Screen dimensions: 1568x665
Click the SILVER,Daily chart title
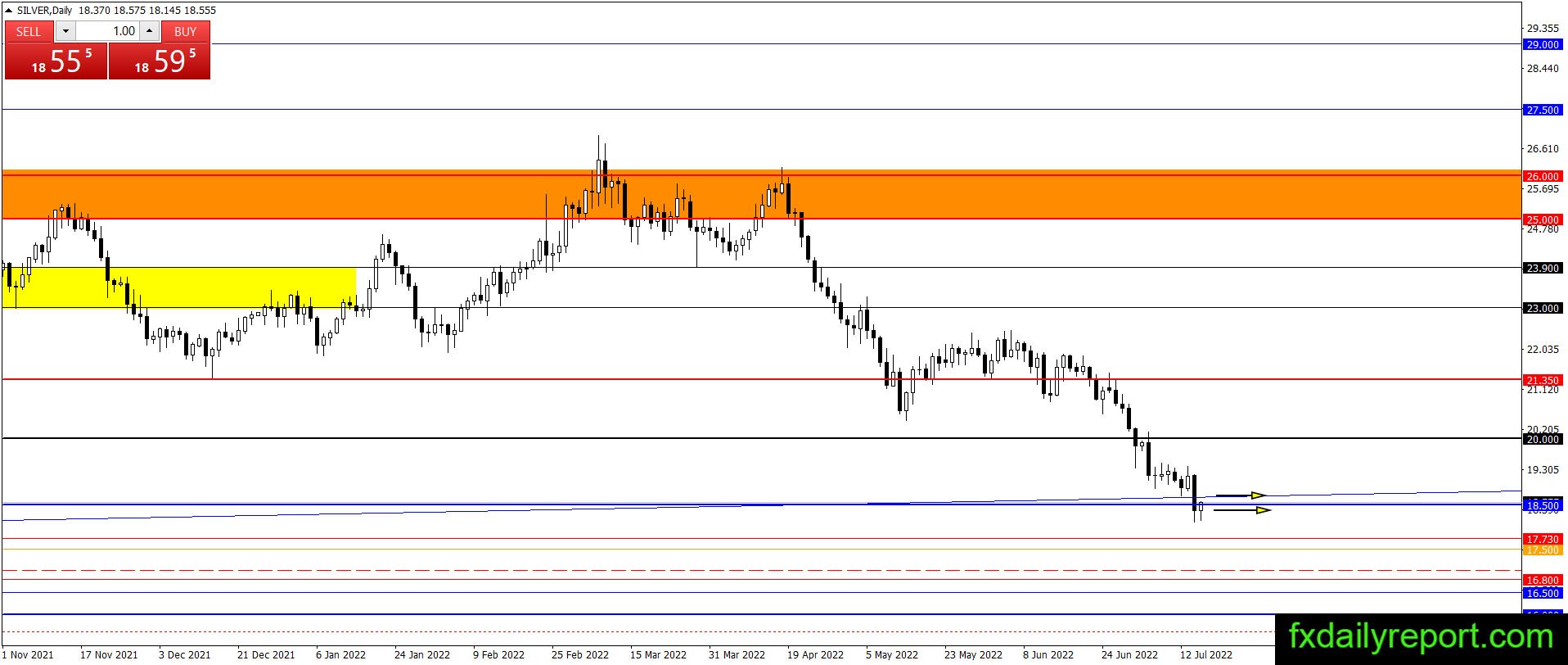coord(38,11)
